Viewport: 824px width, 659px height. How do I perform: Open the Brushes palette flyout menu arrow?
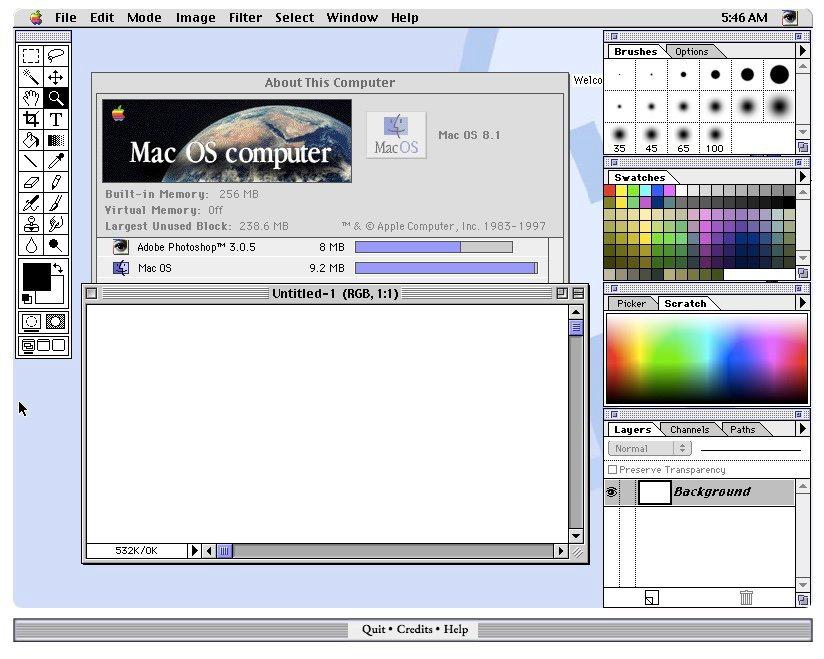pyautogui.click(x=802, y=51)
